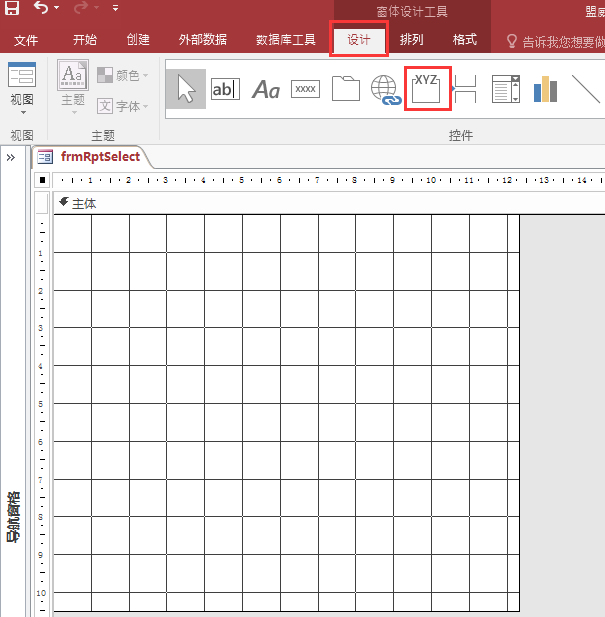Pick the Option Group XYZ control
605x617 pixels.
tap(426, 88)
